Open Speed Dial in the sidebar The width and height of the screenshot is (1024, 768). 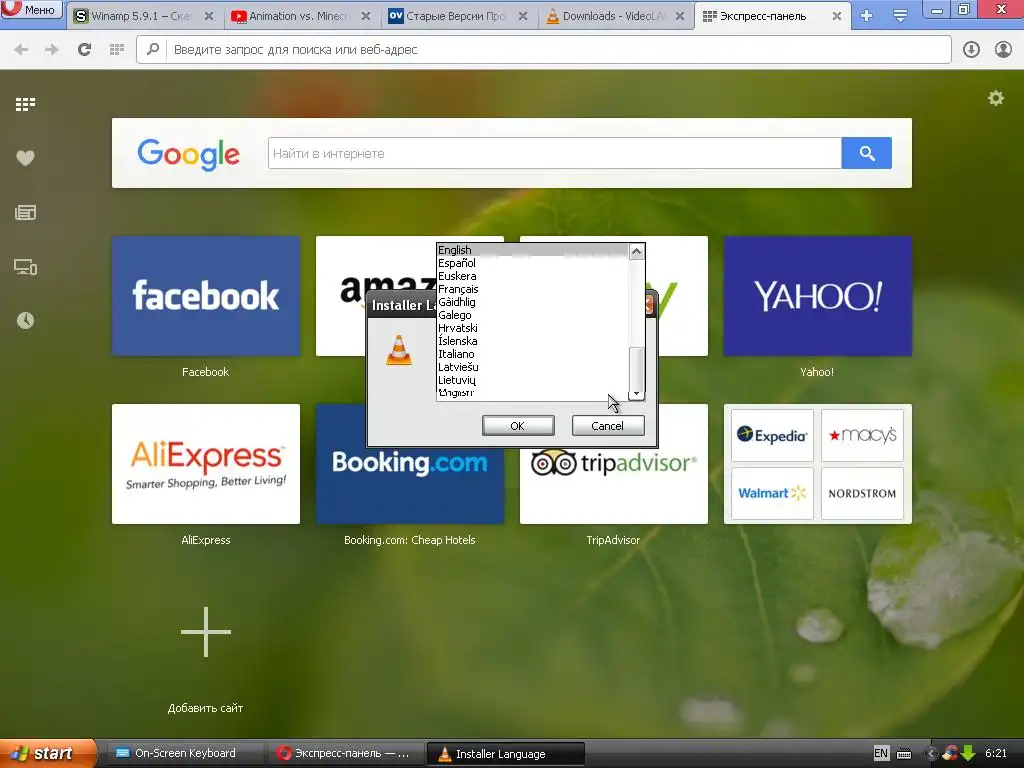coord(25,104)
